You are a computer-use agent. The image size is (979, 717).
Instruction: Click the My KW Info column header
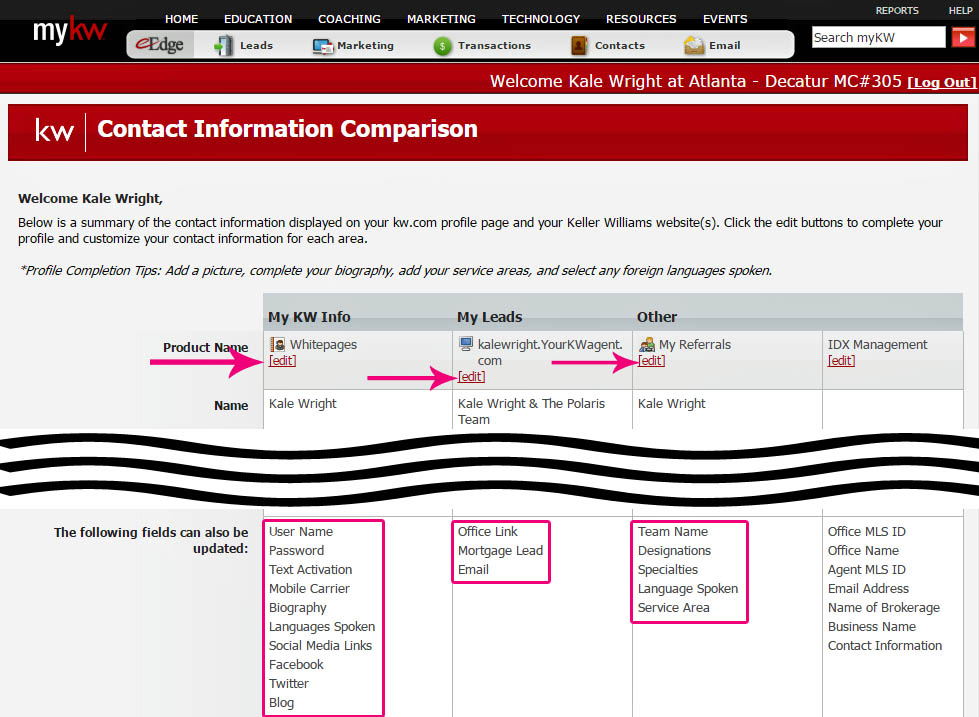(x=309, y=317)
